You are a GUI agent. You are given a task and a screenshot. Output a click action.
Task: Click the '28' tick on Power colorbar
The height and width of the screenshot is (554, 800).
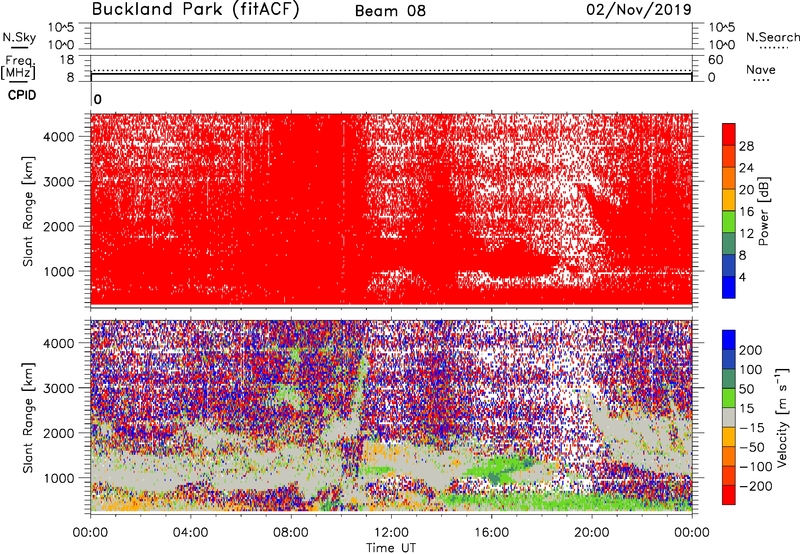pos(746,146)
